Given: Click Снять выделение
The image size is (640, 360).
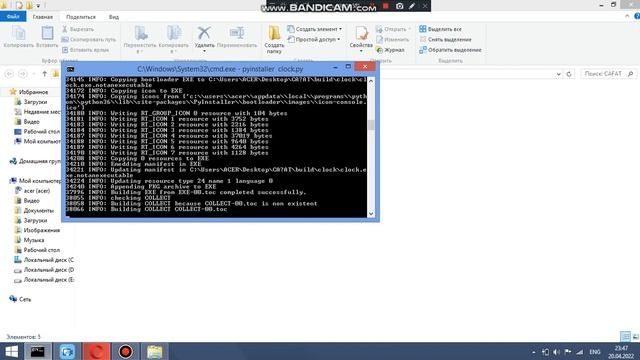Looking at the screenshot, I should [x=445, y=40].
